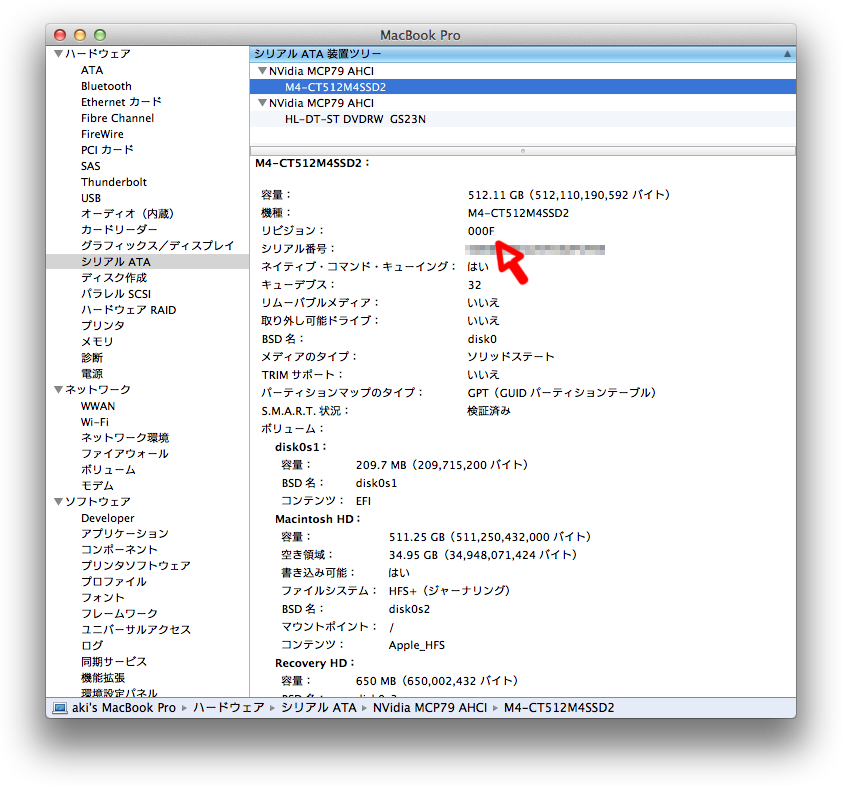Select プリンタ in the sidebar

(103, 325)
